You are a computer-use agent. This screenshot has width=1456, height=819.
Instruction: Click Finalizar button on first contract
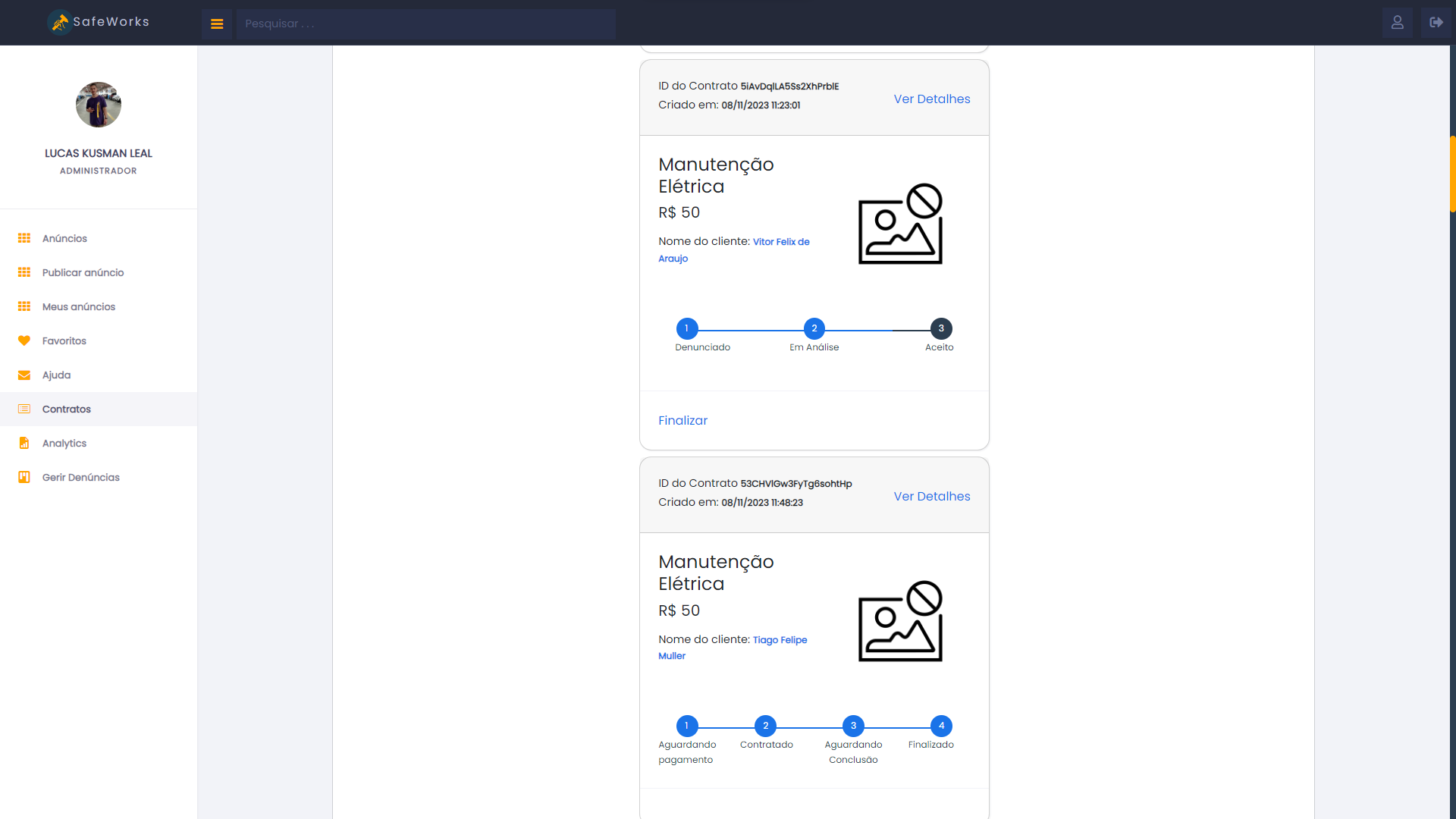[683, 420]
